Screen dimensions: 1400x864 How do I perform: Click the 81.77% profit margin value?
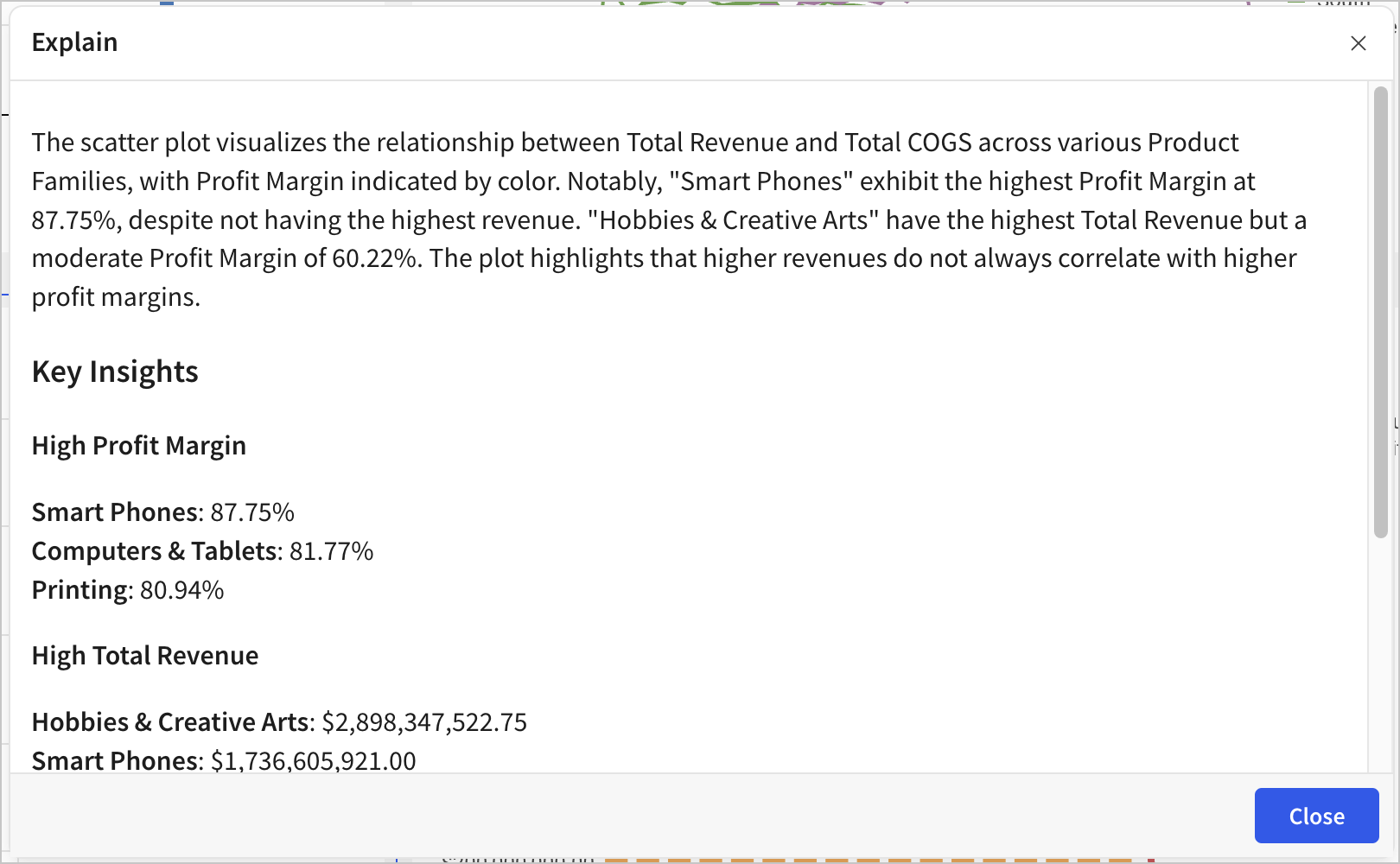point(332,551)
